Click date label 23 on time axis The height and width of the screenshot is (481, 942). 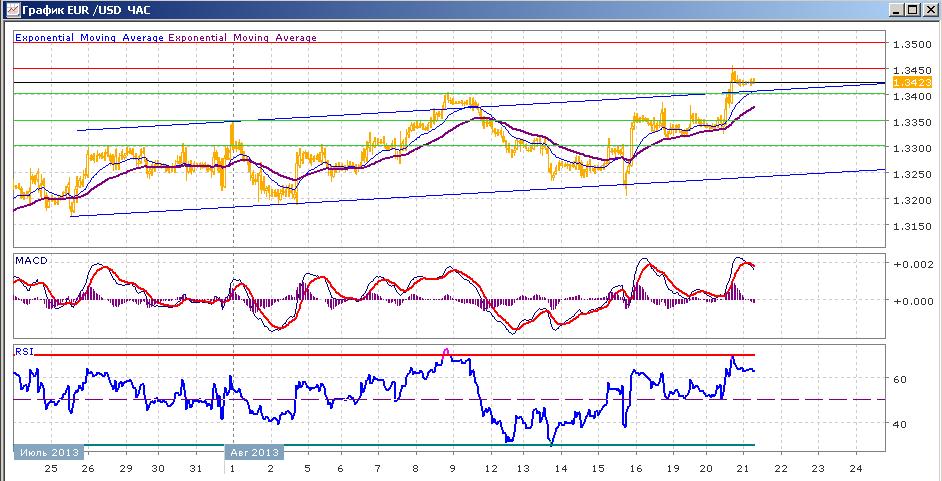coord(818,468)
